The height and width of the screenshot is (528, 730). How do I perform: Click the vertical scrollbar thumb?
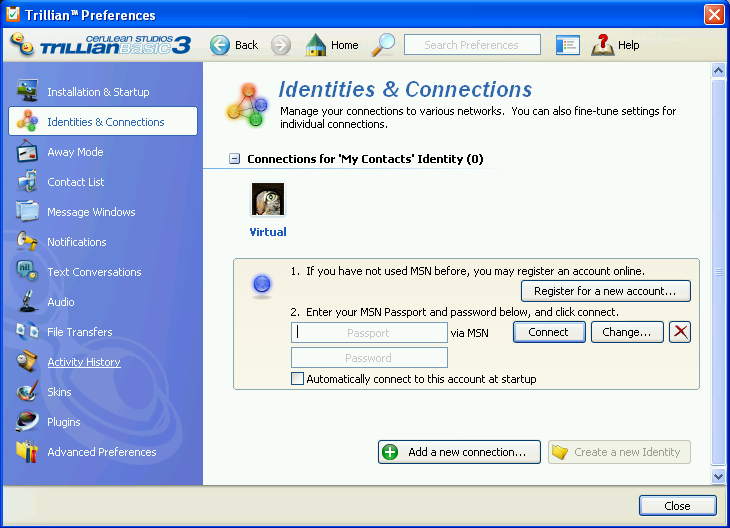(718, 272)
